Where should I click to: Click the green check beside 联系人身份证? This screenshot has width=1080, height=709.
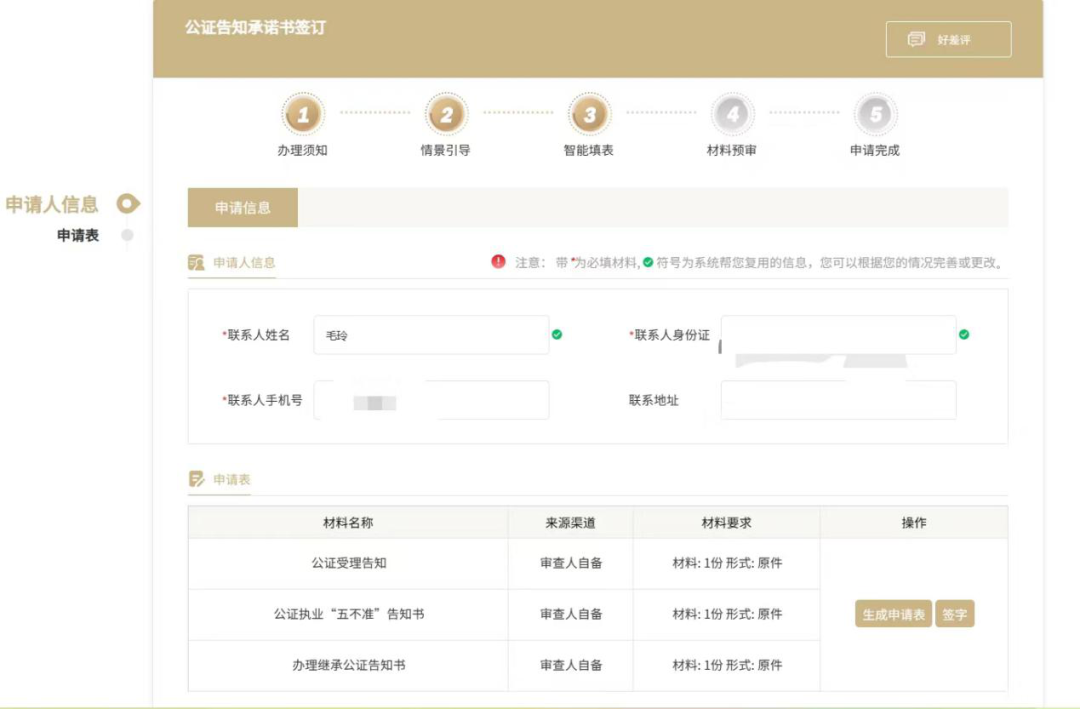coord(964,335)
